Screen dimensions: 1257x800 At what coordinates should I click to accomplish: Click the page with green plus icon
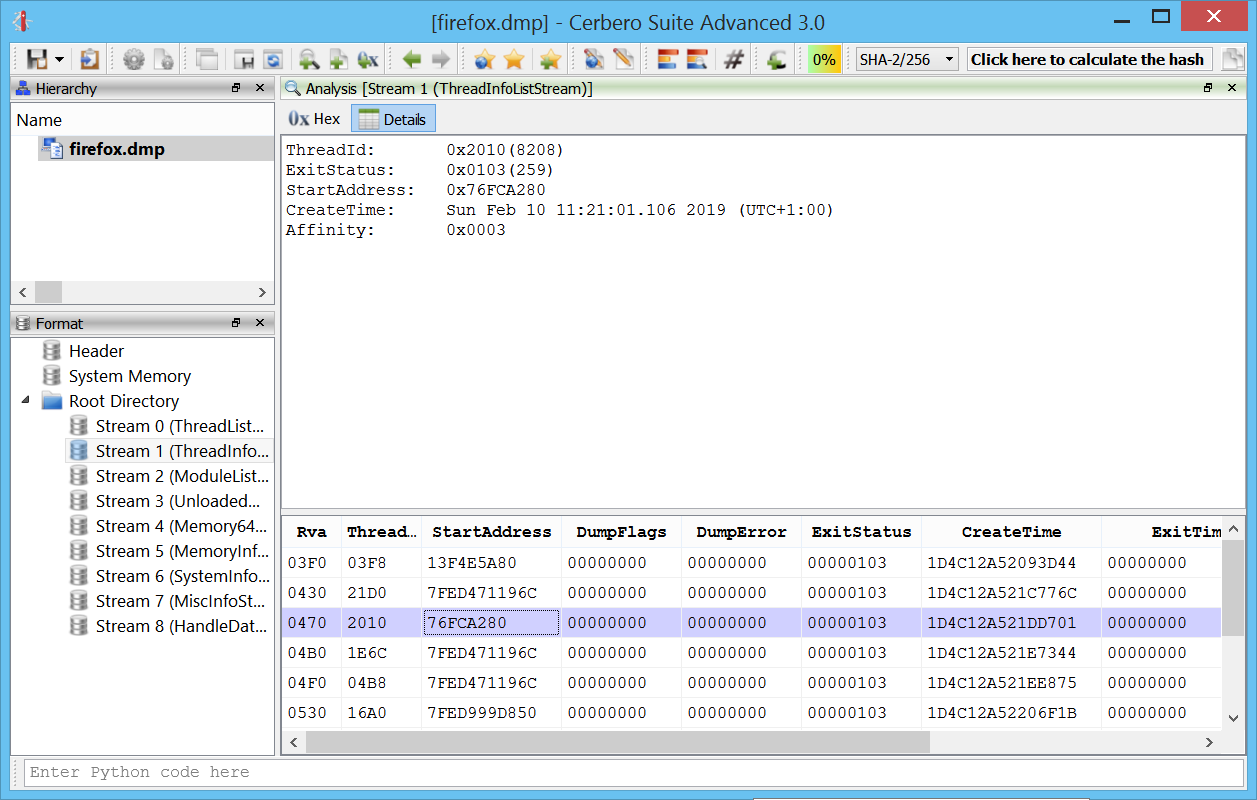tap(338, 59)
